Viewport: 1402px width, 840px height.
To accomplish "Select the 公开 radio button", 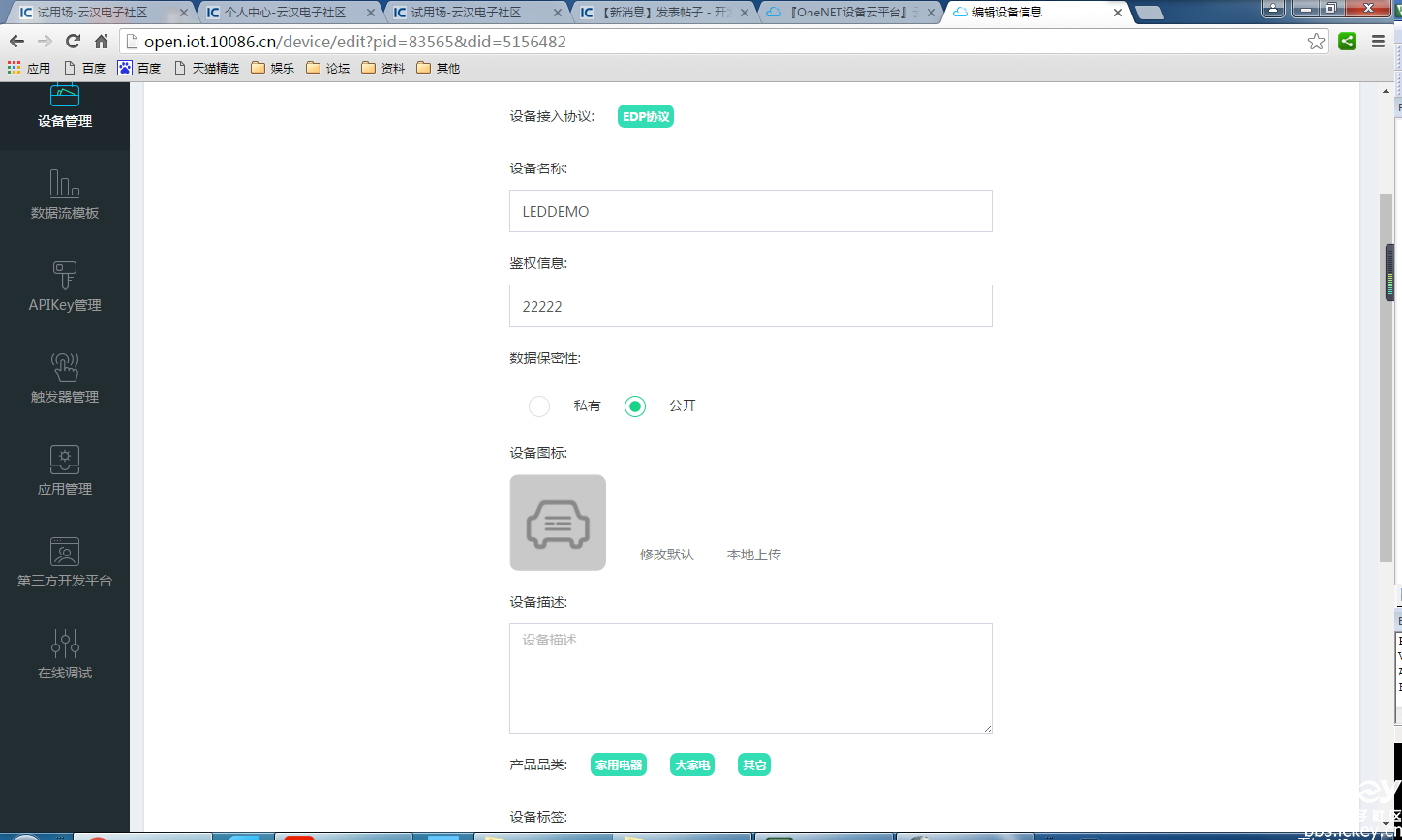I will pyautogui.click(x=635, y=406).
